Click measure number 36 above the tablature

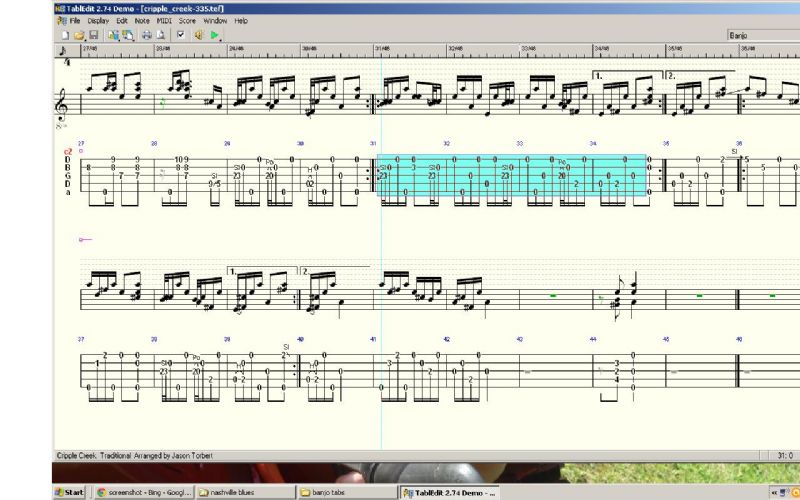coord(739,144)
